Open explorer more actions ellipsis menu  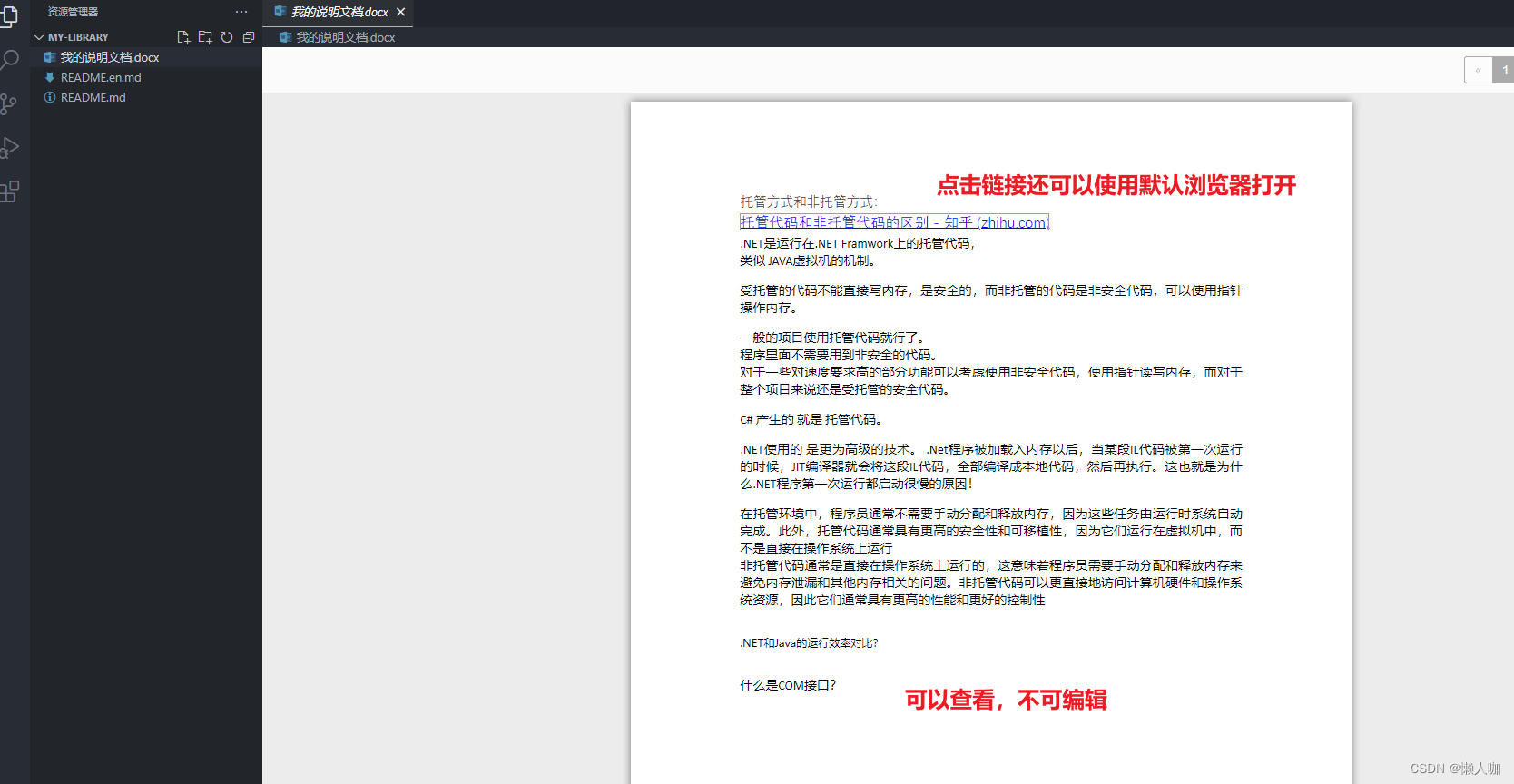tap(241, 12)
